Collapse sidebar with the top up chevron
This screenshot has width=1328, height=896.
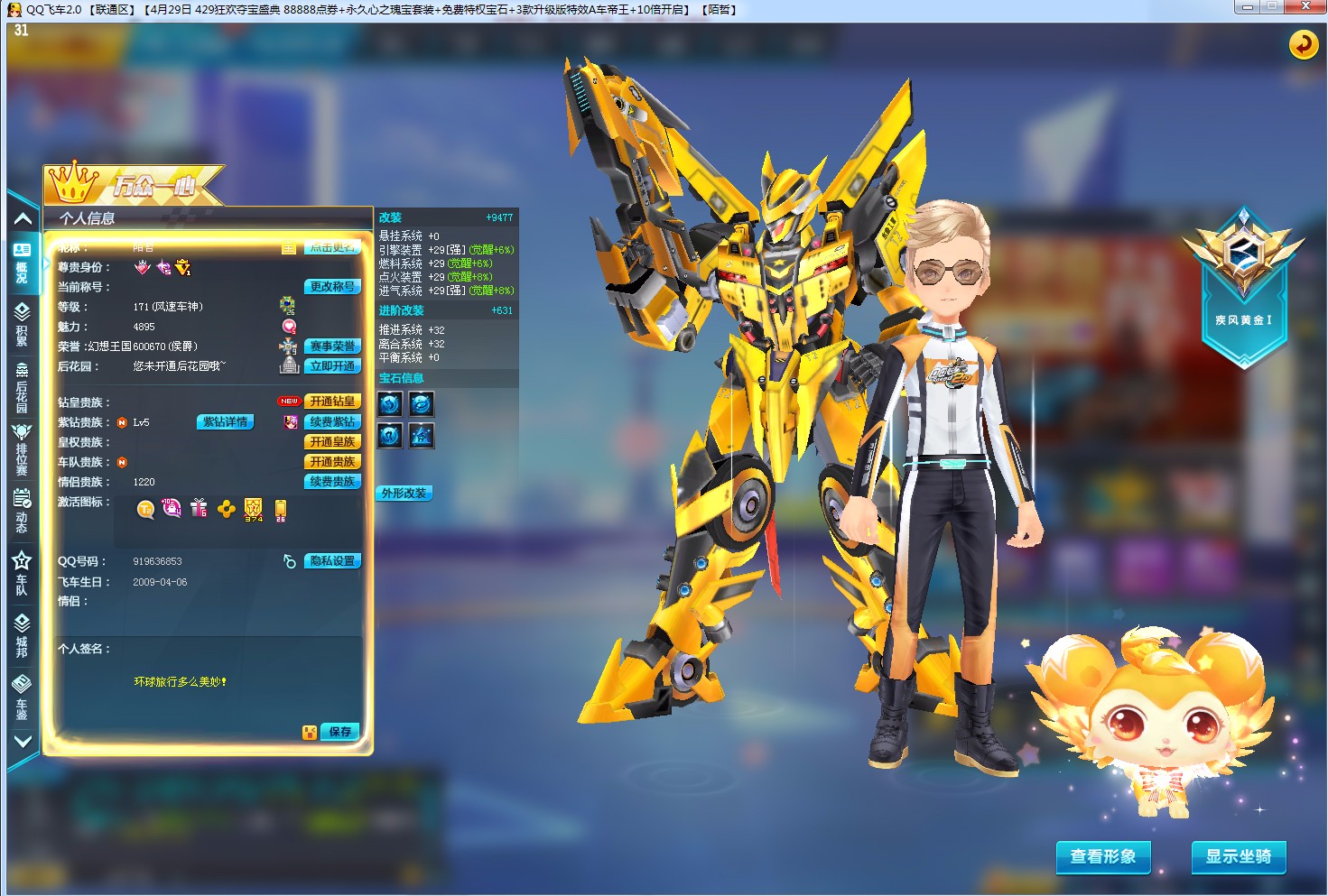click(x=23, y=218)
